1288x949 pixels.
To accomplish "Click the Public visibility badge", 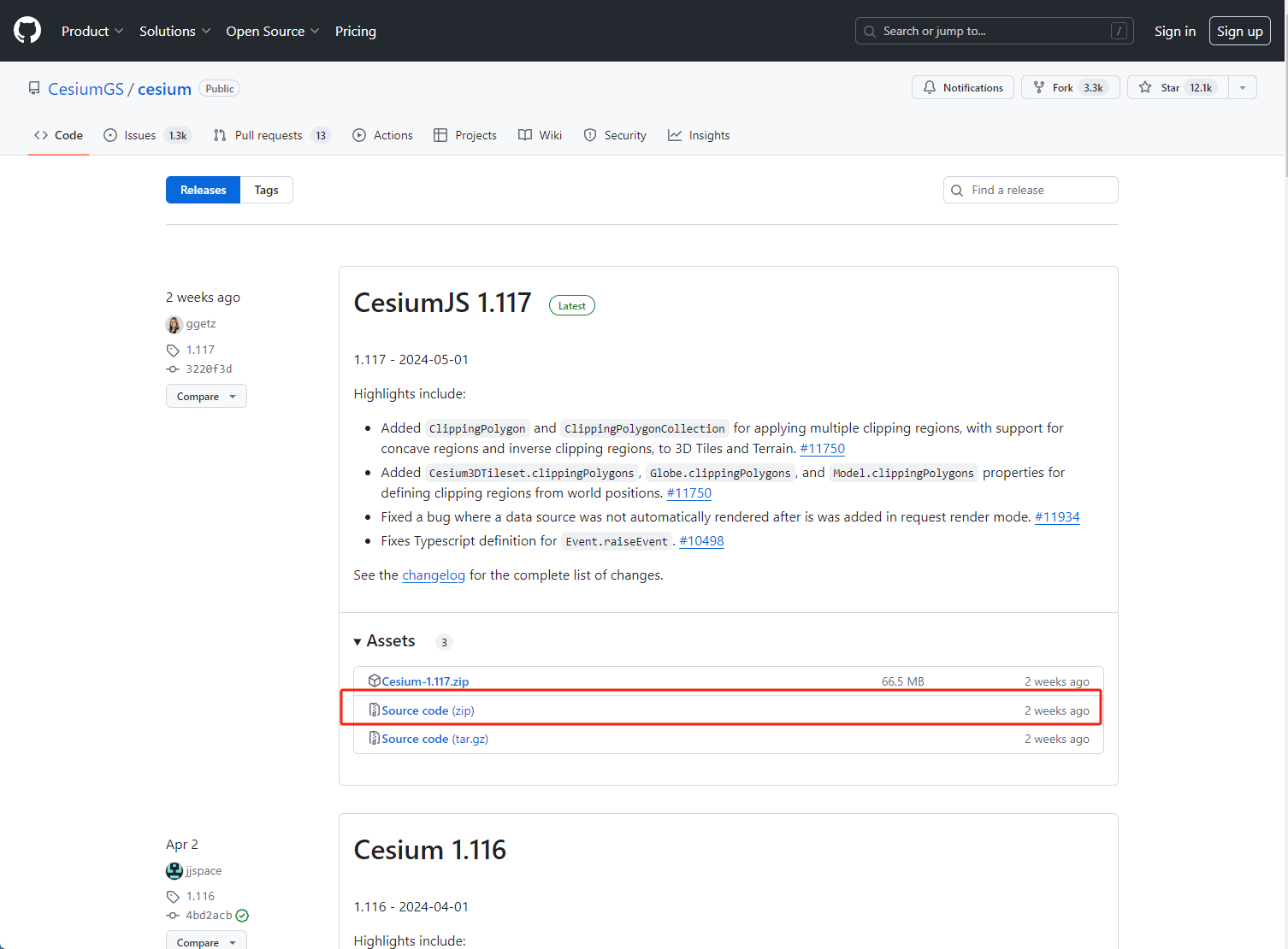I will (x=220, y=89).
